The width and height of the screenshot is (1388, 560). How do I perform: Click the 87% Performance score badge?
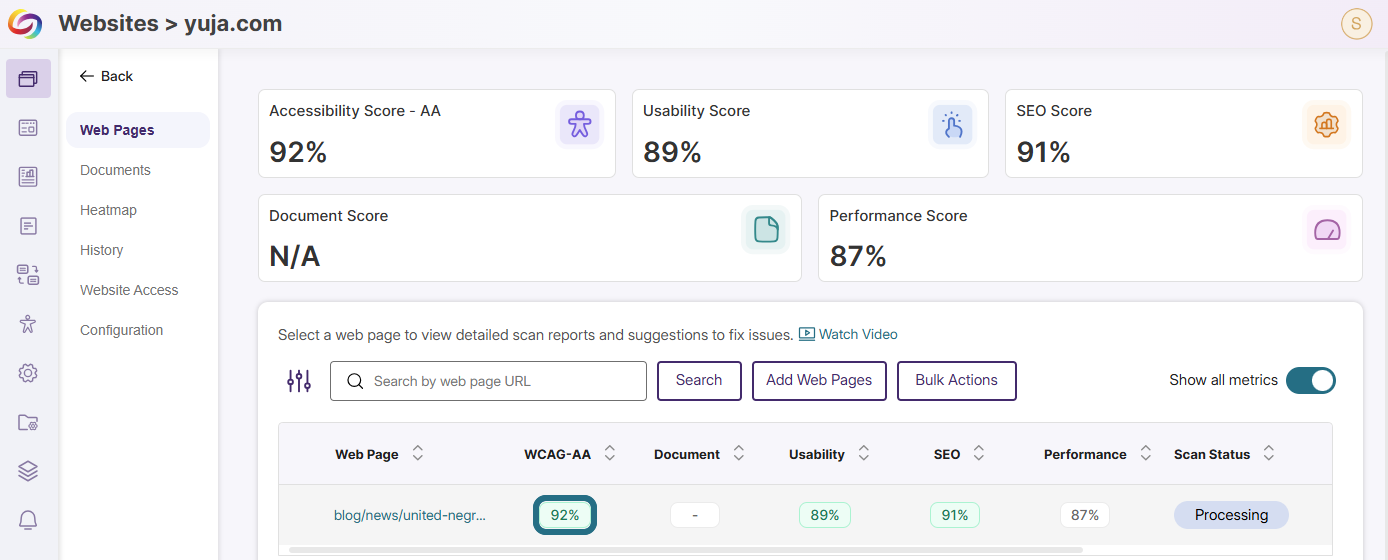pos(1085,515)
